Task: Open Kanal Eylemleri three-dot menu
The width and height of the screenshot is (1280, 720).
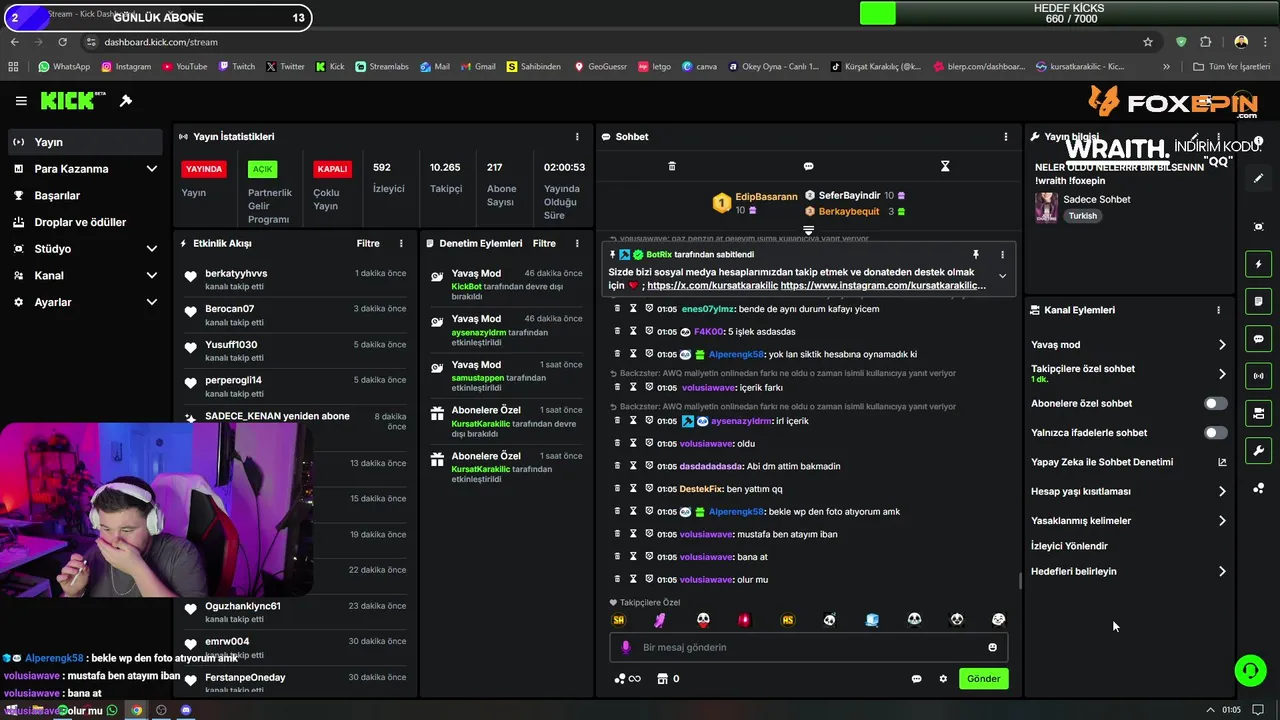Action: (x=1218, y=310)
